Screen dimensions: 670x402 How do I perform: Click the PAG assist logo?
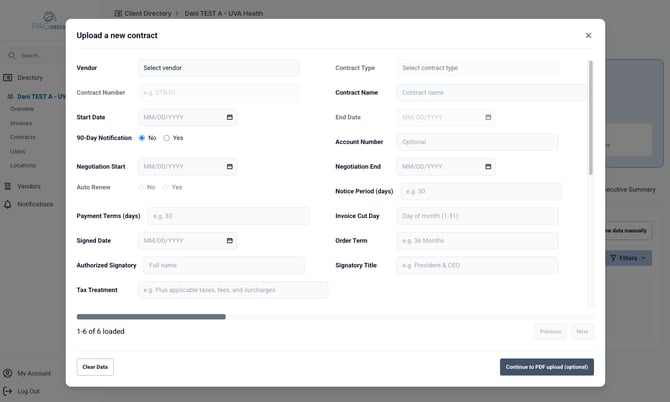click(x=48, y=21)
